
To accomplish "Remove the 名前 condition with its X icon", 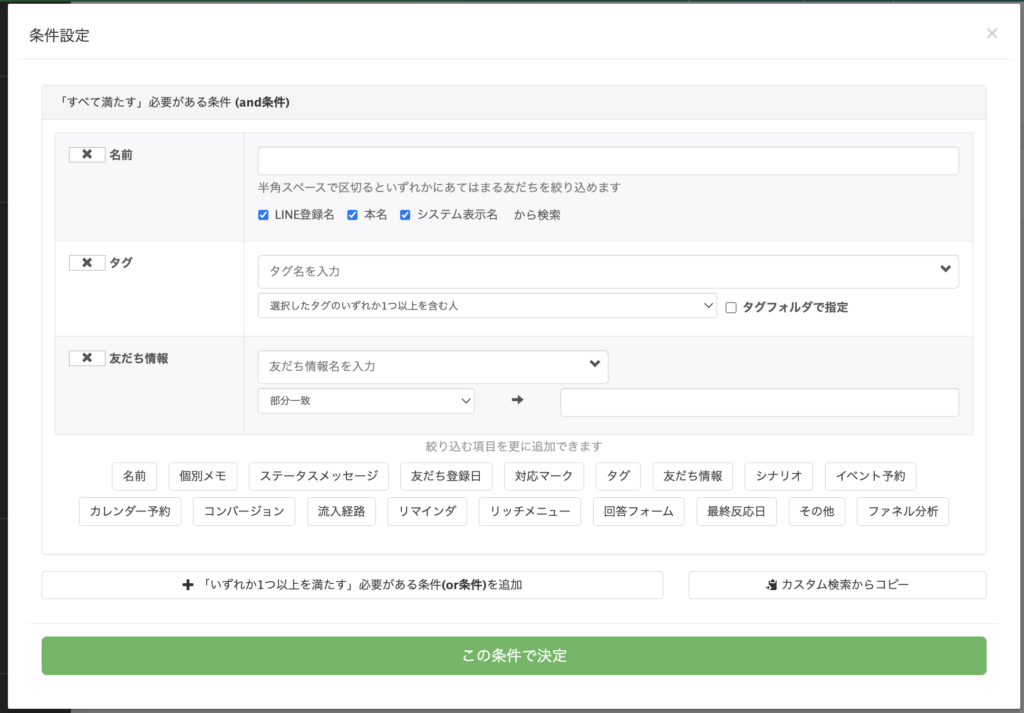I will tap(87, 155).
